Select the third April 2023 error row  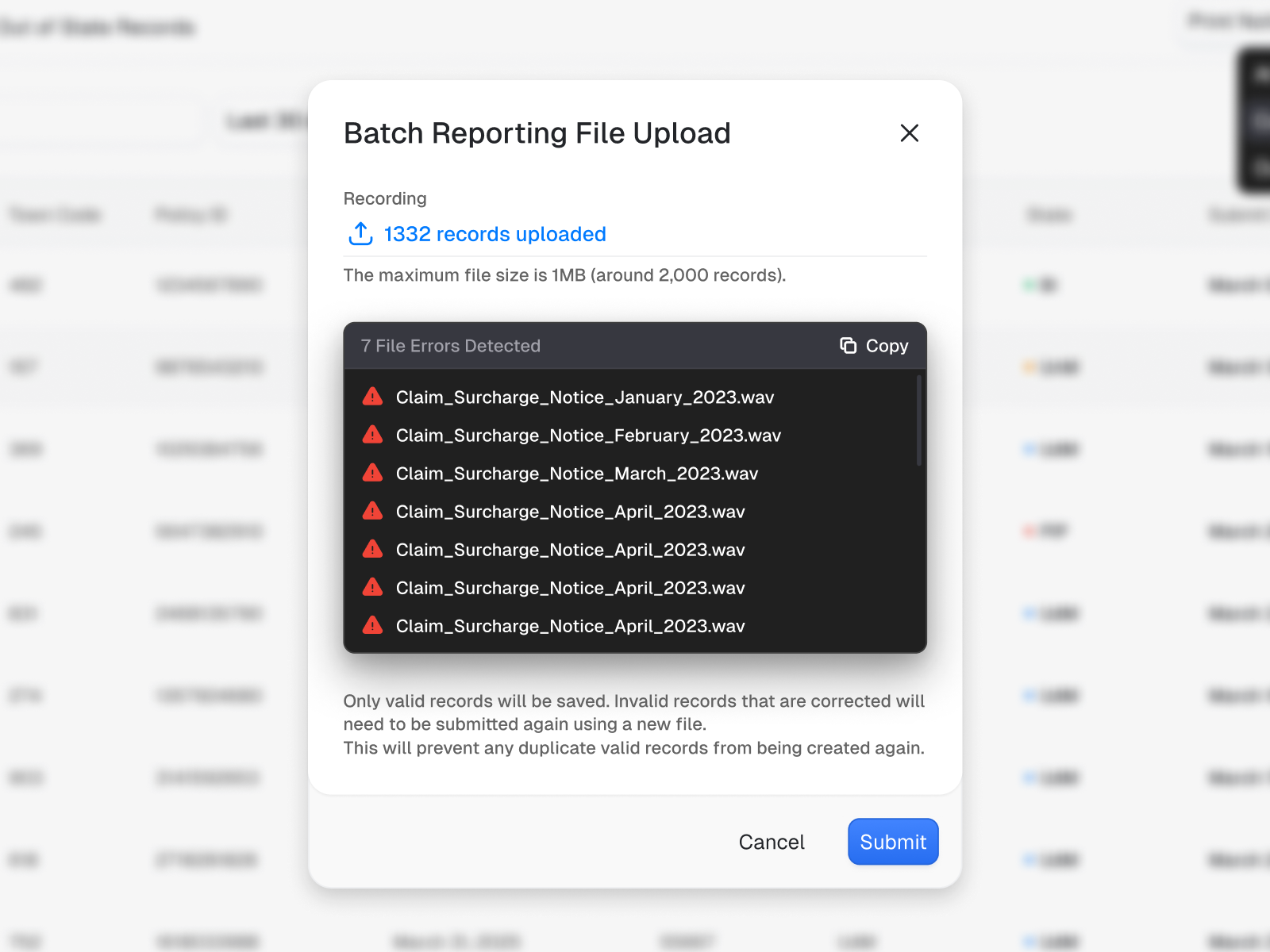pos(570,587)
